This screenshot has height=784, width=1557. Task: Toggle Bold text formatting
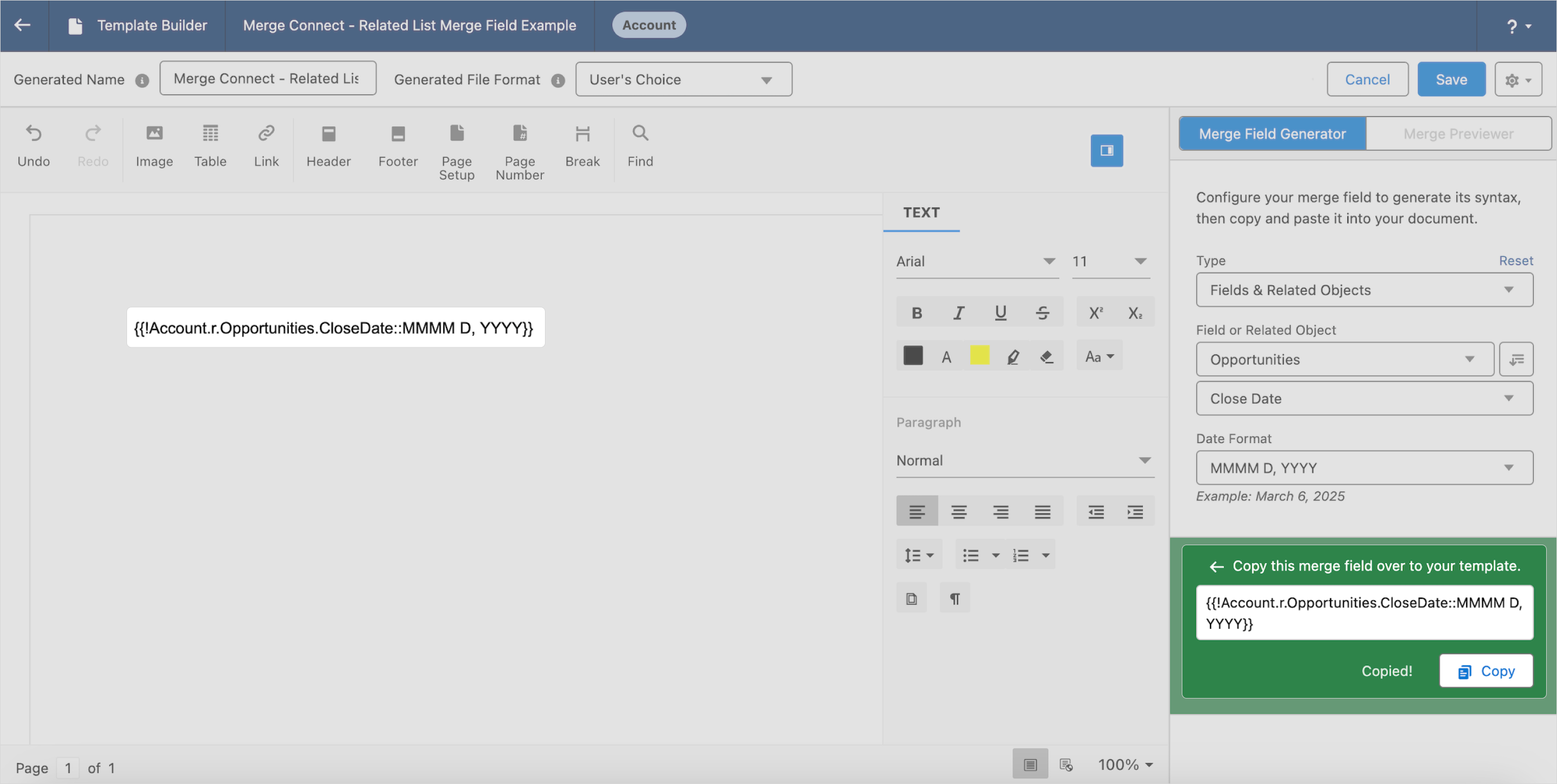(916, 312)
